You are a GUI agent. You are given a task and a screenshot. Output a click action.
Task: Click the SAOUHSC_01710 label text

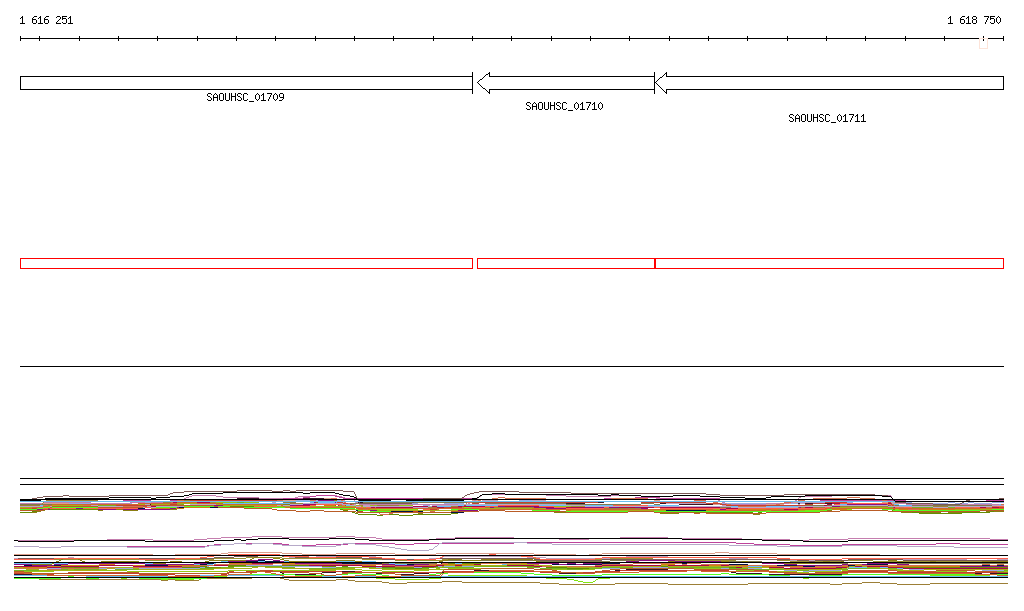pos(564,106)
